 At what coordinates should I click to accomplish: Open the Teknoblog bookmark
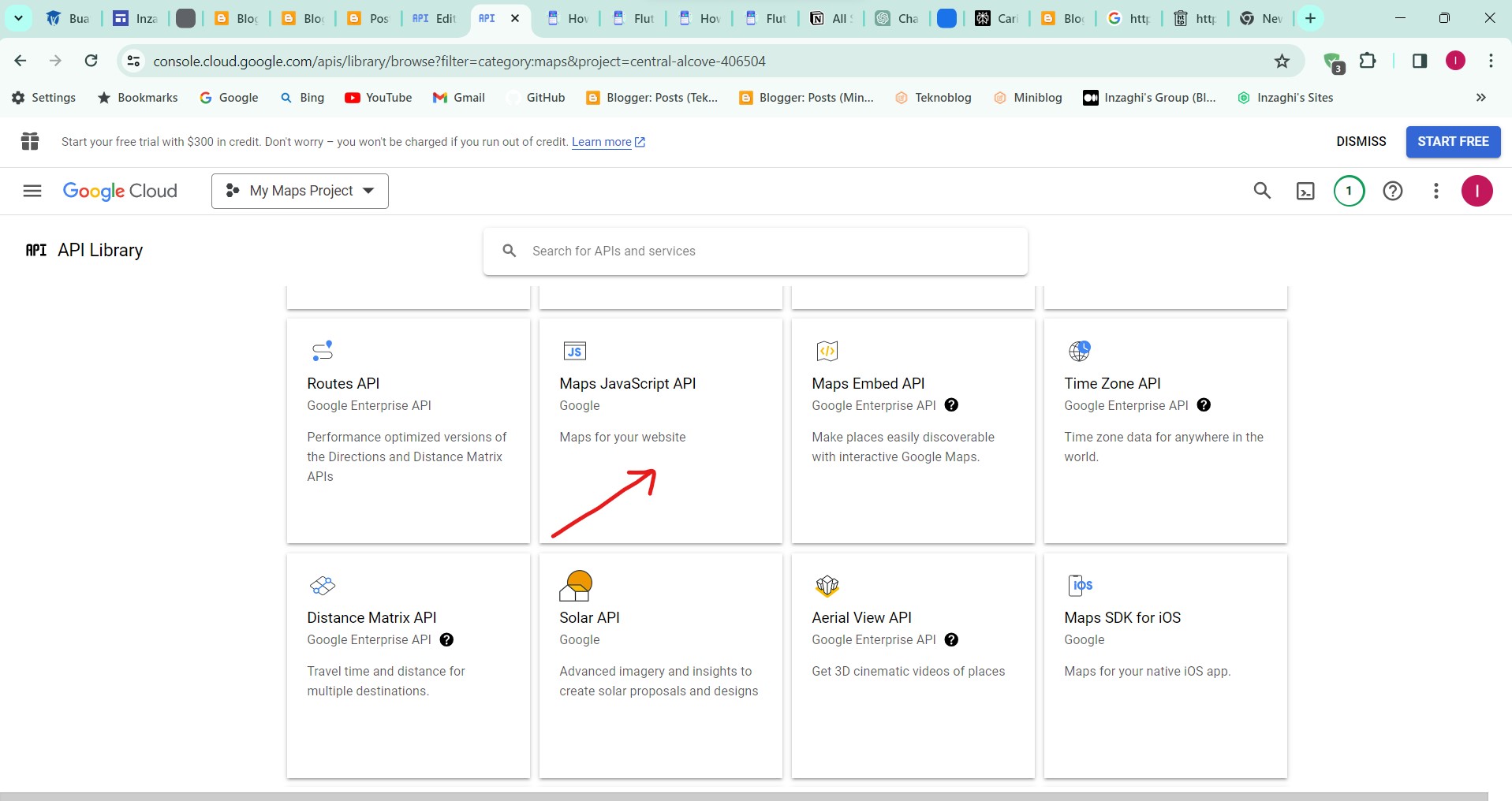(x=933, y=98)
